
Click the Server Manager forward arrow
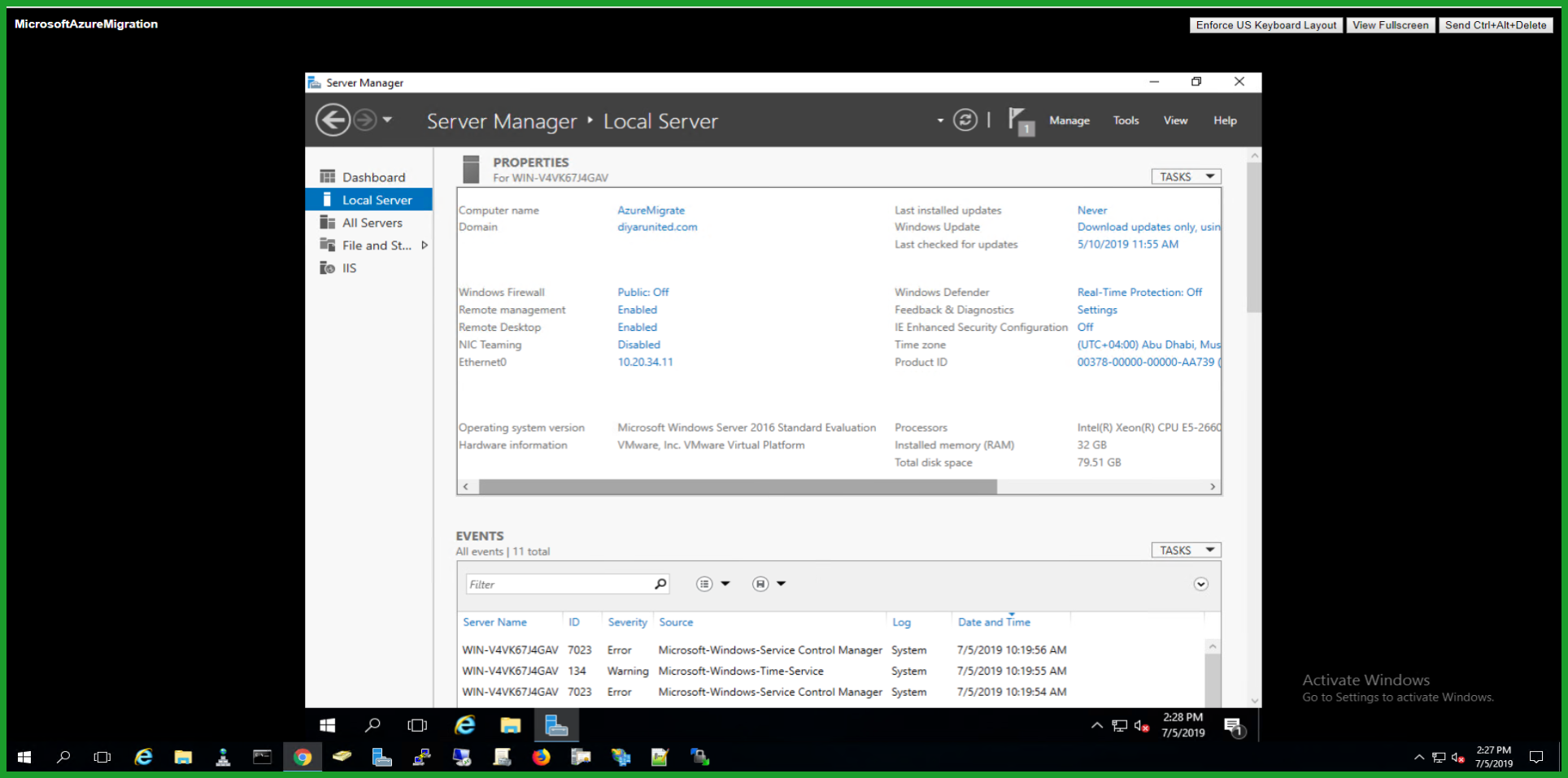[x=365, y=120]
